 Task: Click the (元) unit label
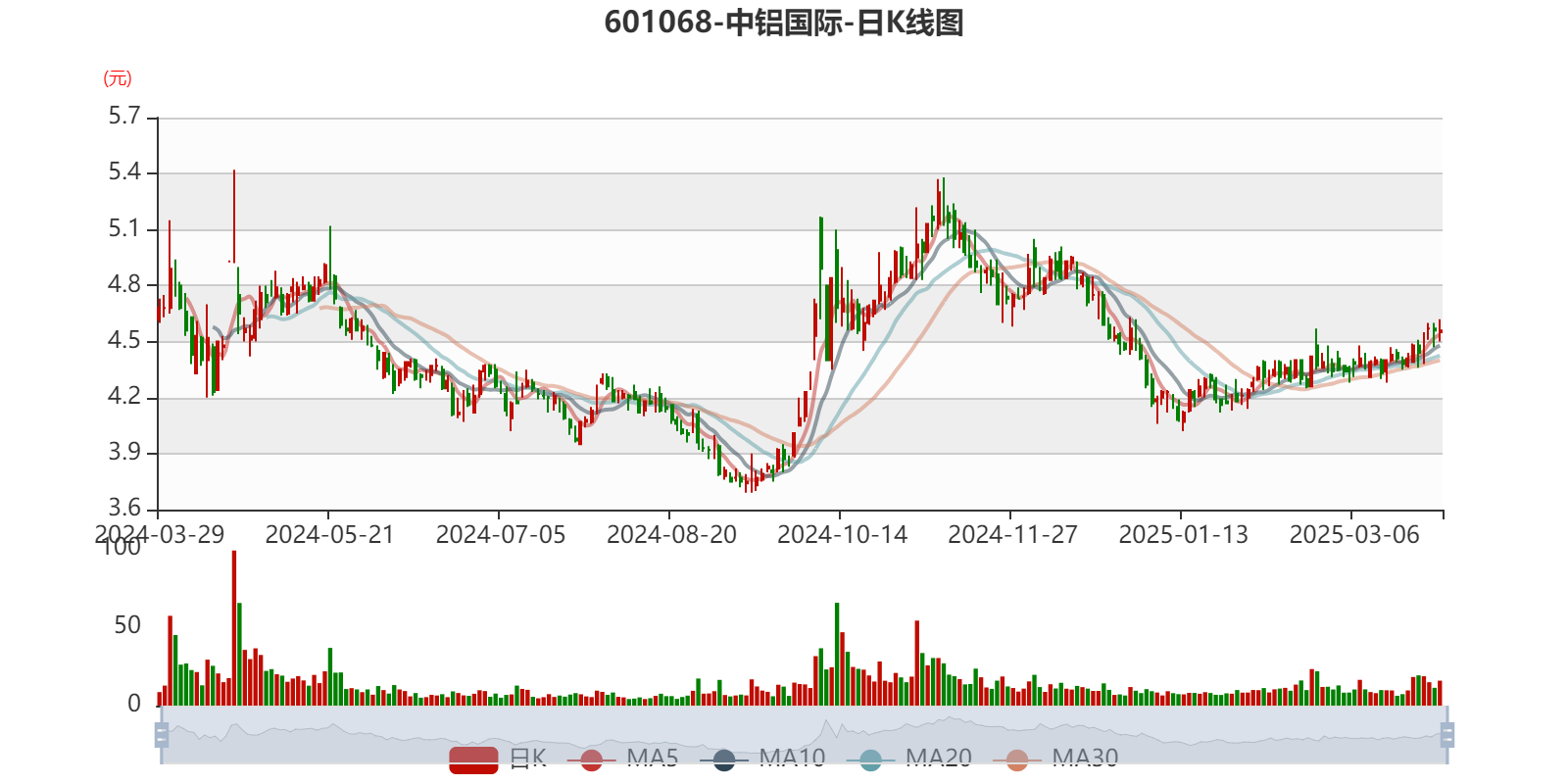118,78
